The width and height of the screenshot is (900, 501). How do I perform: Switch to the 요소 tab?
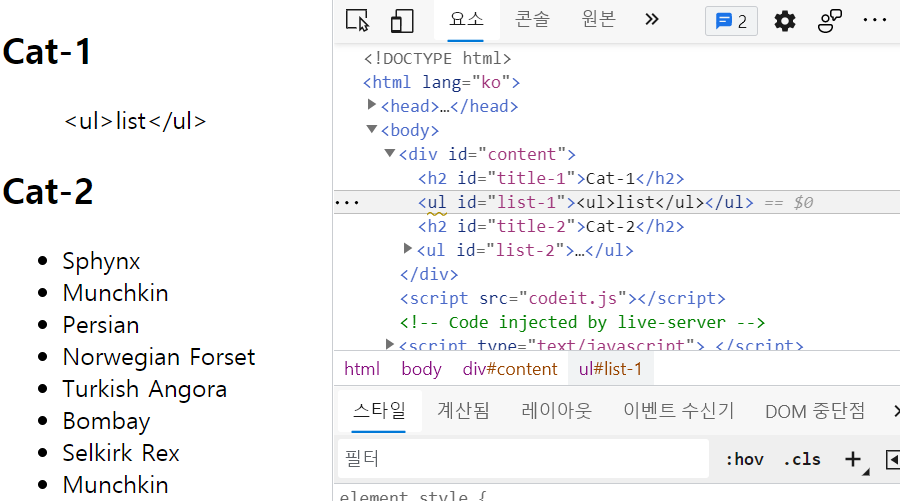(466, 20)
